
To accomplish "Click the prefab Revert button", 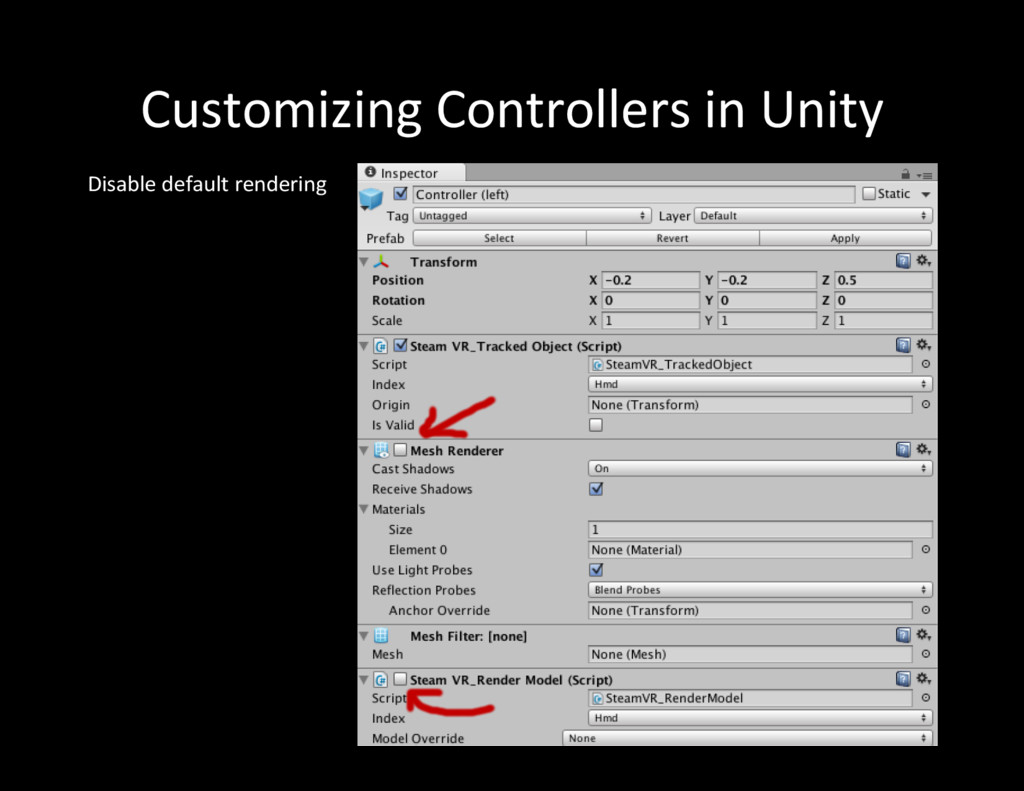I will click(x=673, y=238).
